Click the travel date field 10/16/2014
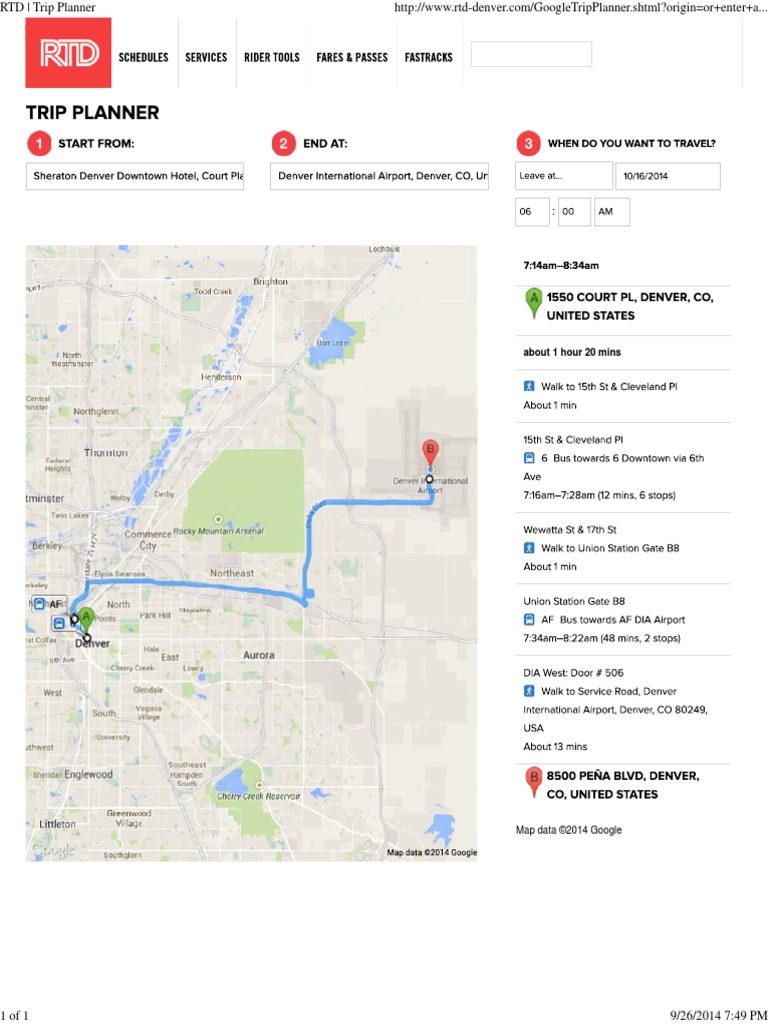 (668, 176)
